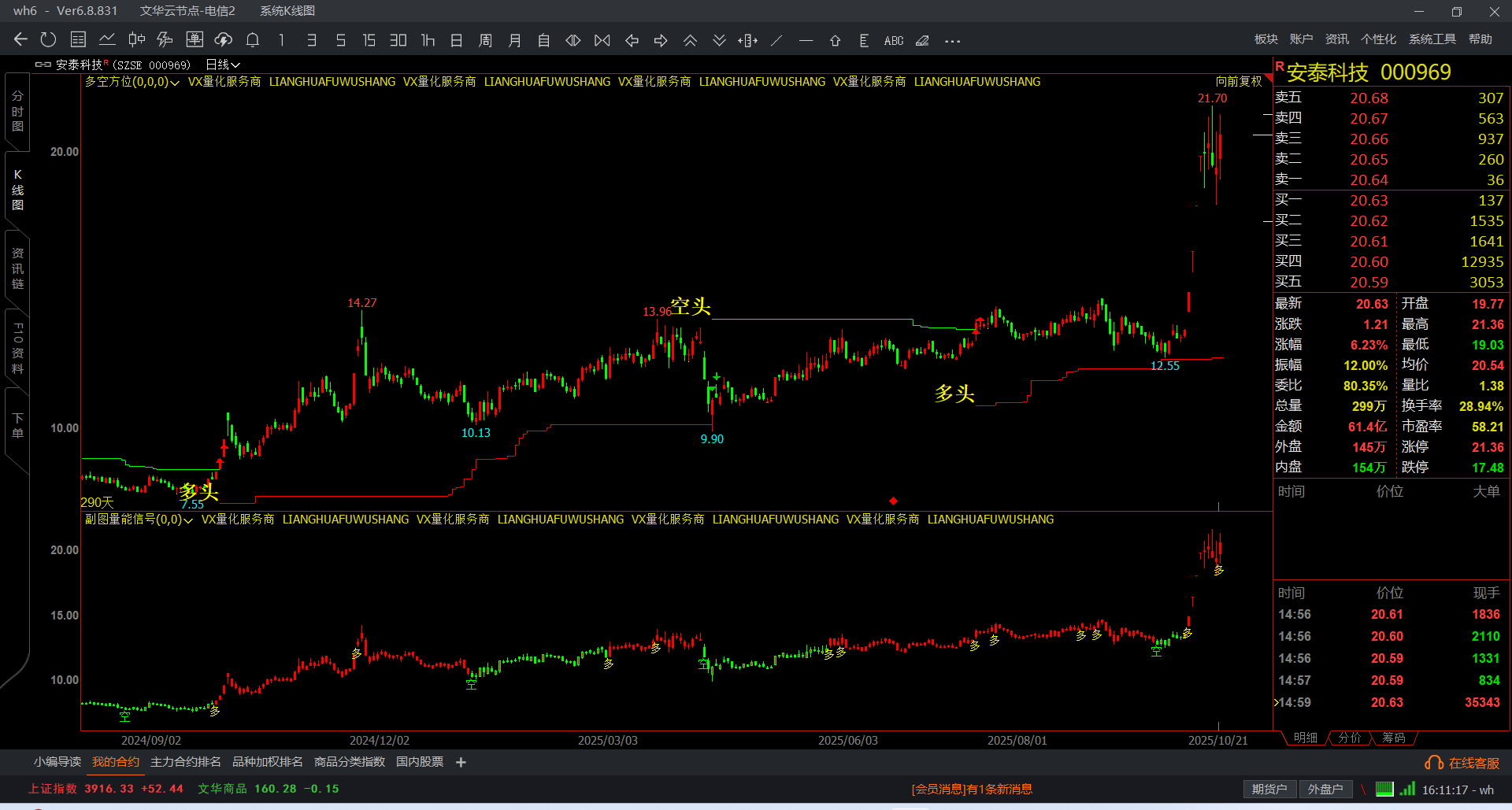The image size is (1512, 810).
Task: Open the 我的合约 bottom tab
Action: pyautogui.click(x=116, y=762)
